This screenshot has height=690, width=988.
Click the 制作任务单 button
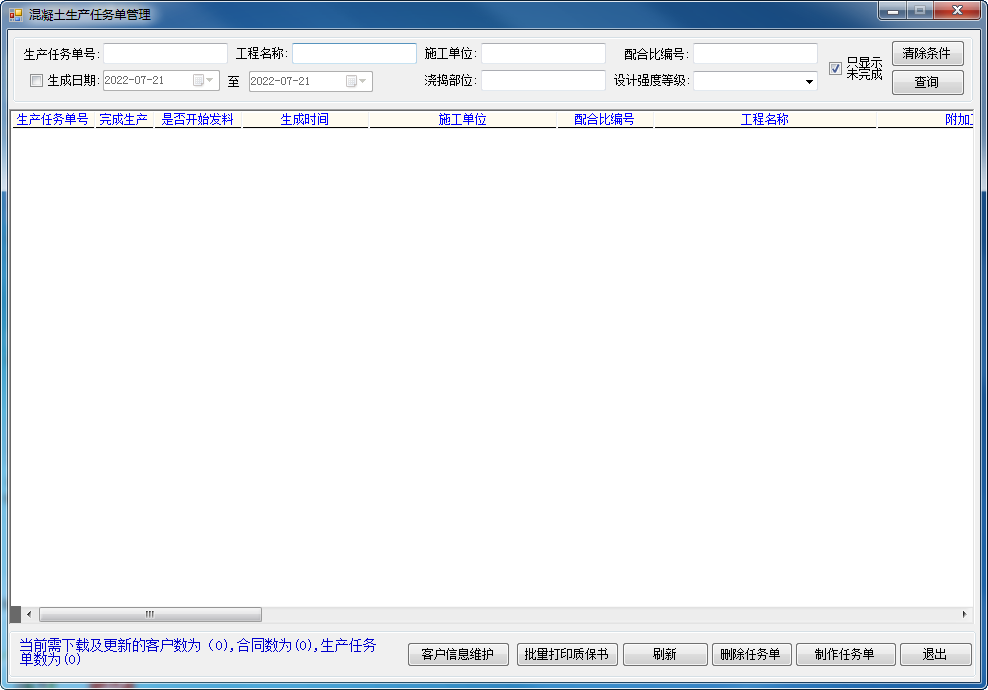pyautogui.click(x=844, y=655)
